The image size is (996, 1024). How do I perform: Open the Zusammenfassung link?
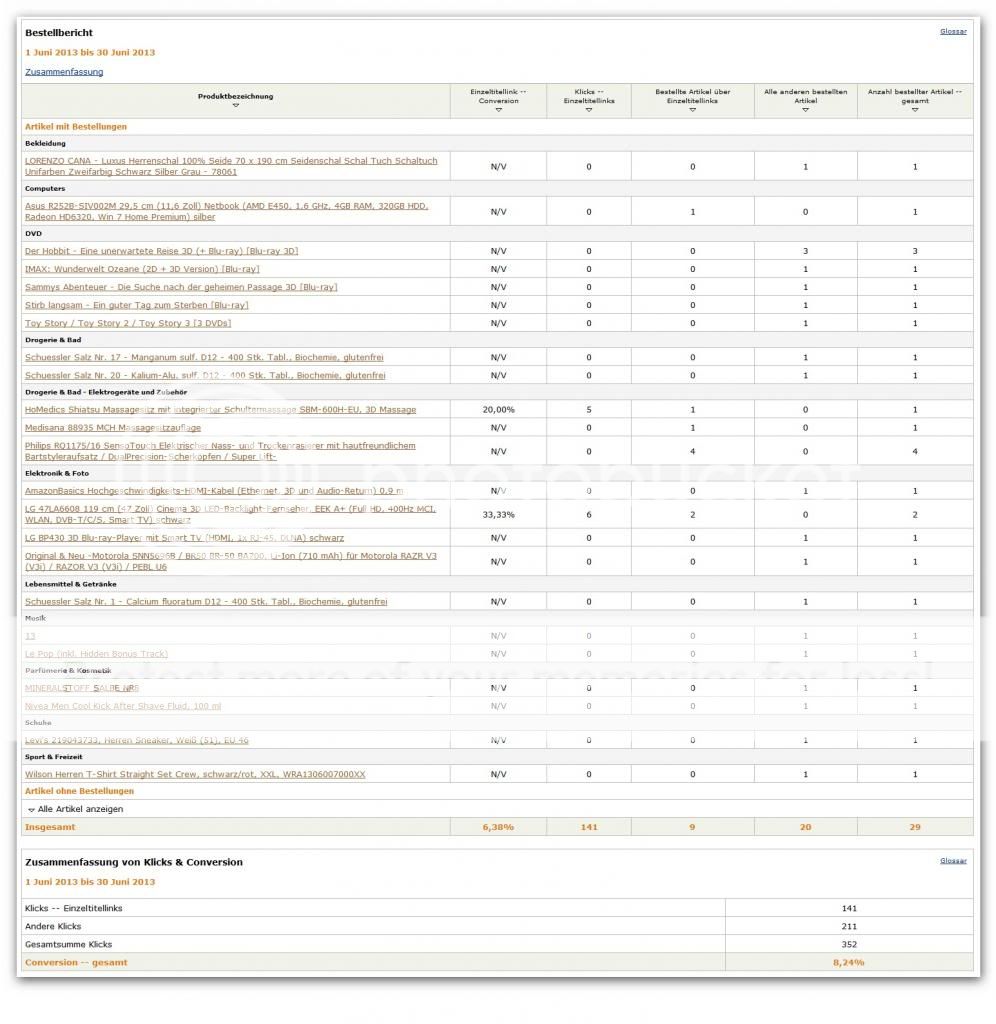[64, 72]
